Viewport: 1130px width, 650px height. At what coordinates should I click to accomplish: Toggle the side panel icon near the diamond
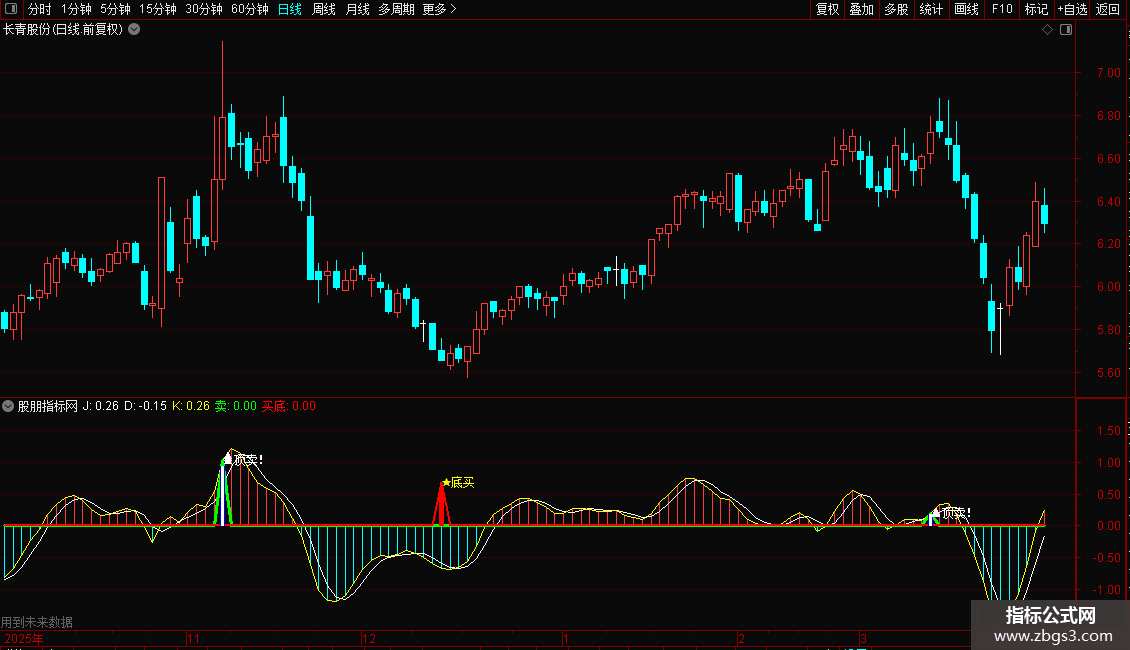click(x=1066, y=30)
